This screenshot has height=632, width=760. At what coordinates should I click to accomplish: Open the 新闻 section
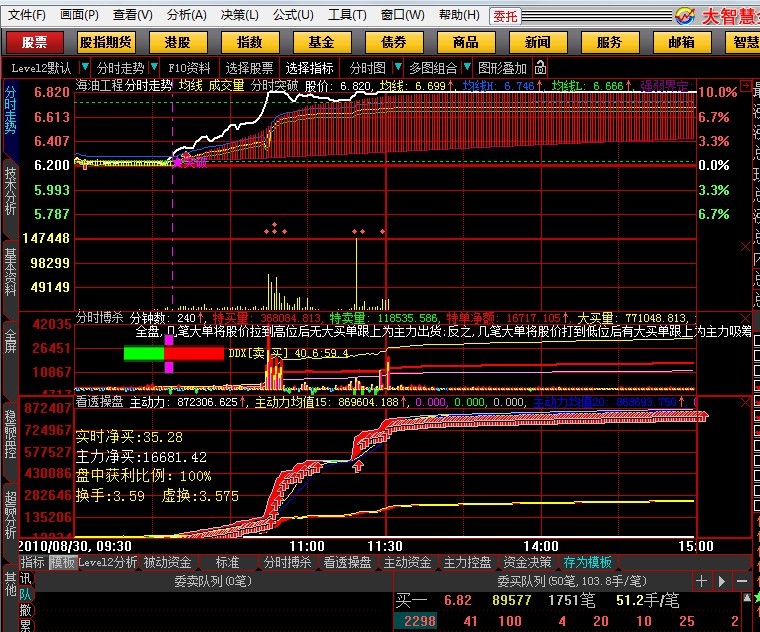point(538,43)
